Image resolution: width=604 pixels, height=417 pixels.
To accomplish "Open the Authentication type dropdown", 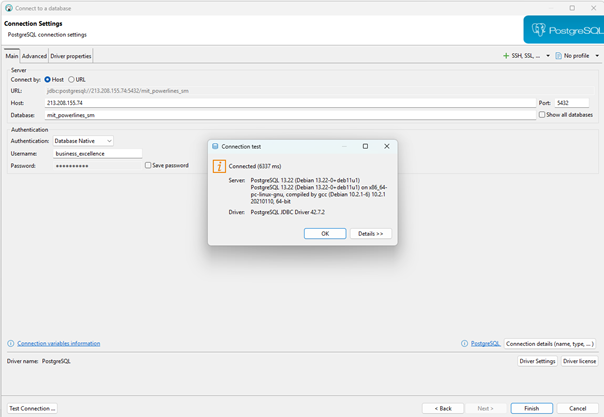I will (x=83, y=141).
